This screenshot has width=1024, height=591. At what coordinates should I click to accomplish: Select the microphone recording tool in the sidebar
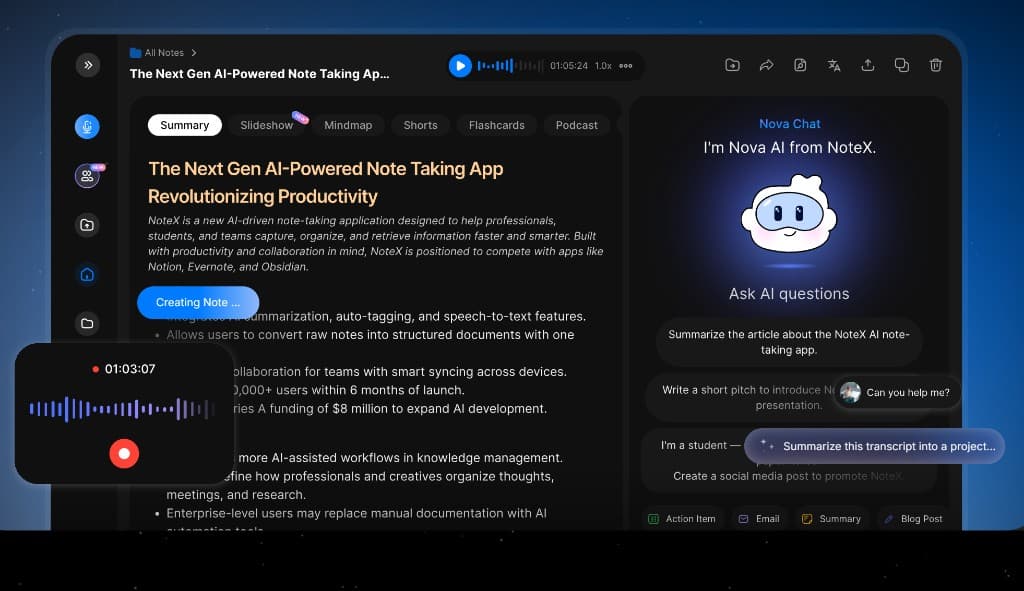(87, 126)
